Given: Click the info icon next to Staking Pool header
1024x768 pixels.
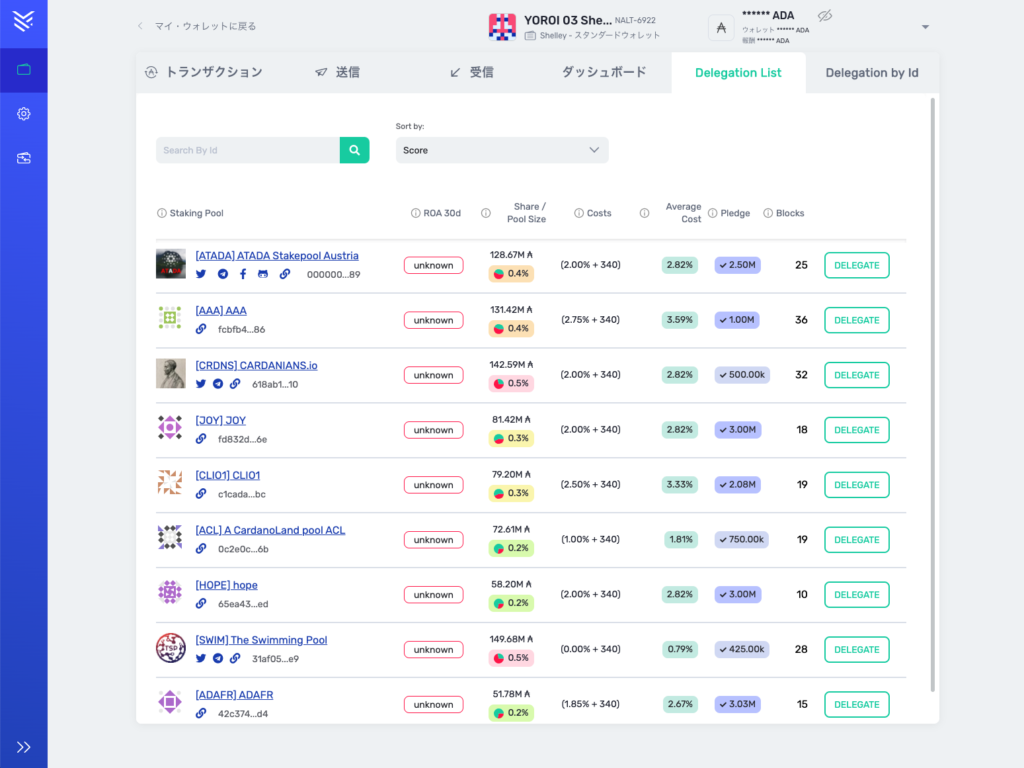Looking at the screenshot, I should tap(162, 213).
